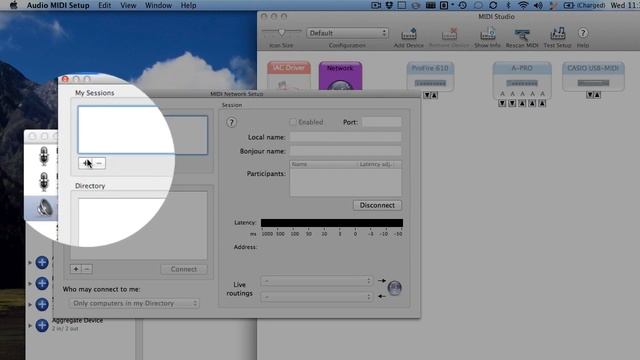Click the ProFire 610 down-arrow port
This screenshot has height=360, width=640.
click(427, 95)
